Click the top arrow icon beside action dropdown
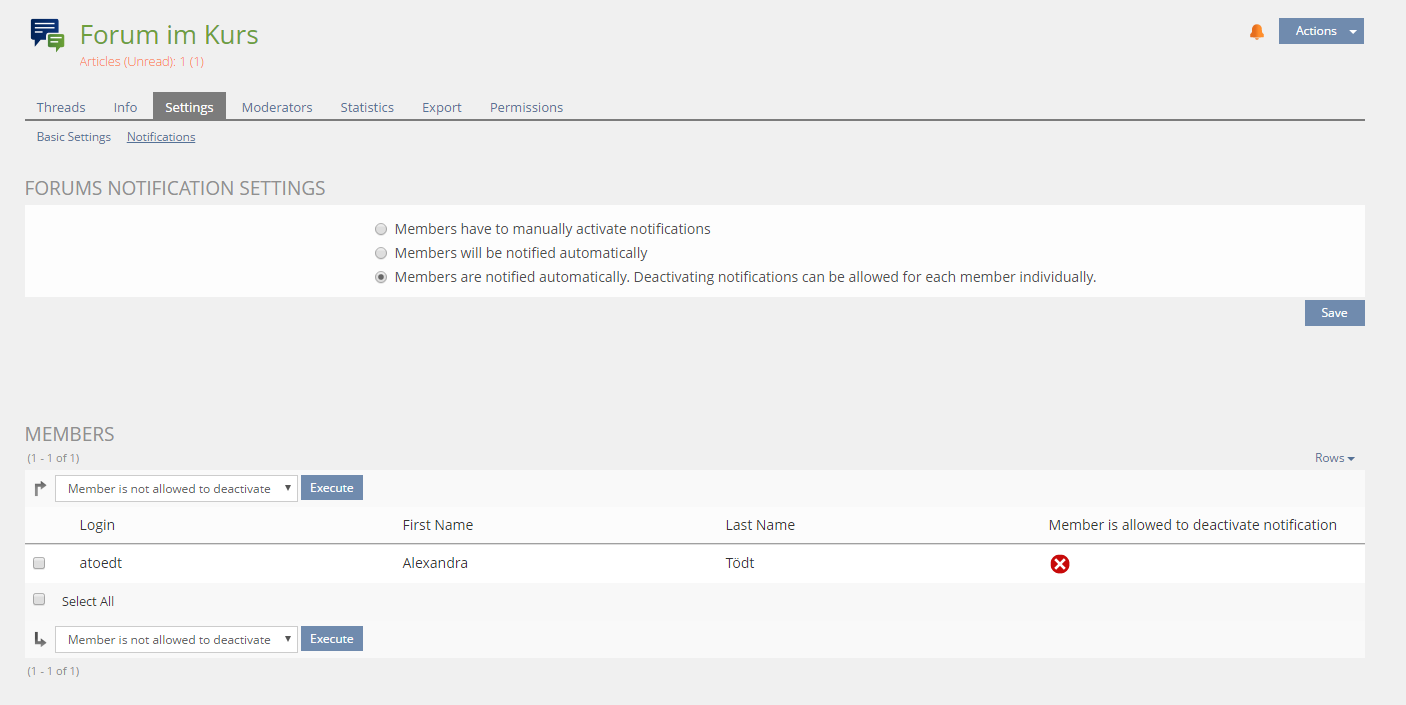The height and width of the screenshot is (705, 1406). point(40,488)
